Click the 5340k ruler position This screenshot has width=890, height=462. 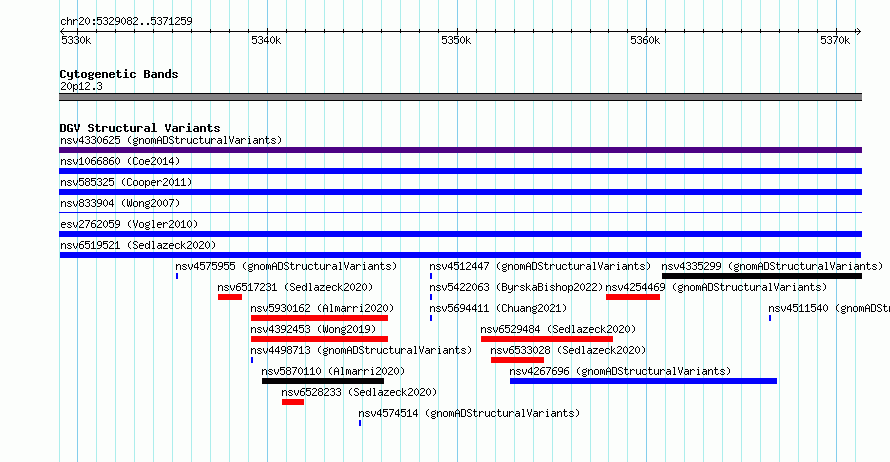click(266, 40)
